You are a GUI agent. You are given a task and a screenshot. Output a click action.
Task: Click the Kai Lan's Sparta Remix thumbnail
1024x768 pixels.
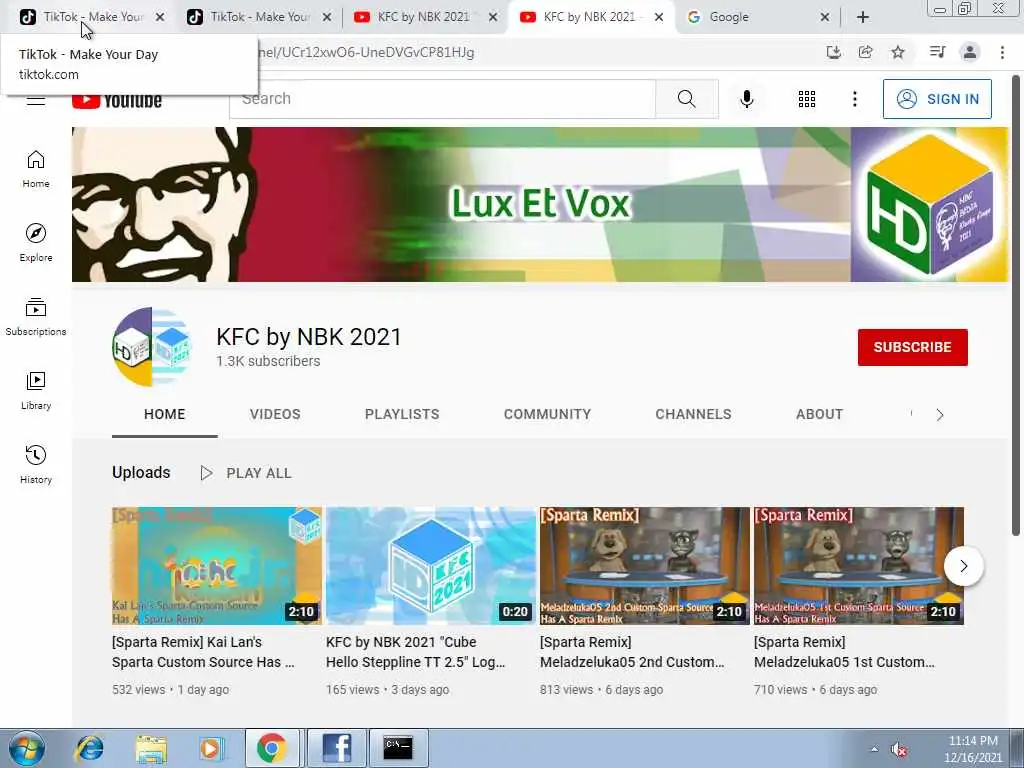coord(217,566)
